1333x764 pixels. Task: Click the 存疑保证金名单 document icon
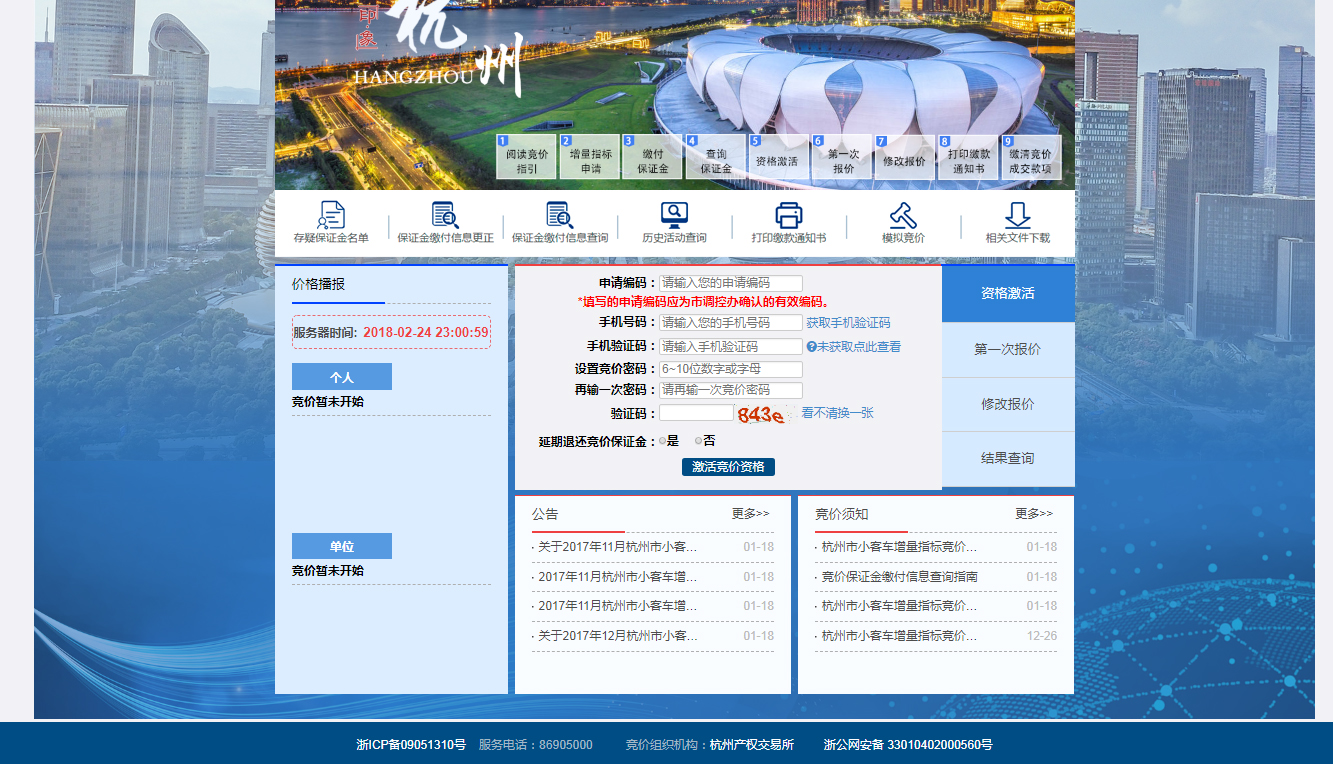(331, 215)
